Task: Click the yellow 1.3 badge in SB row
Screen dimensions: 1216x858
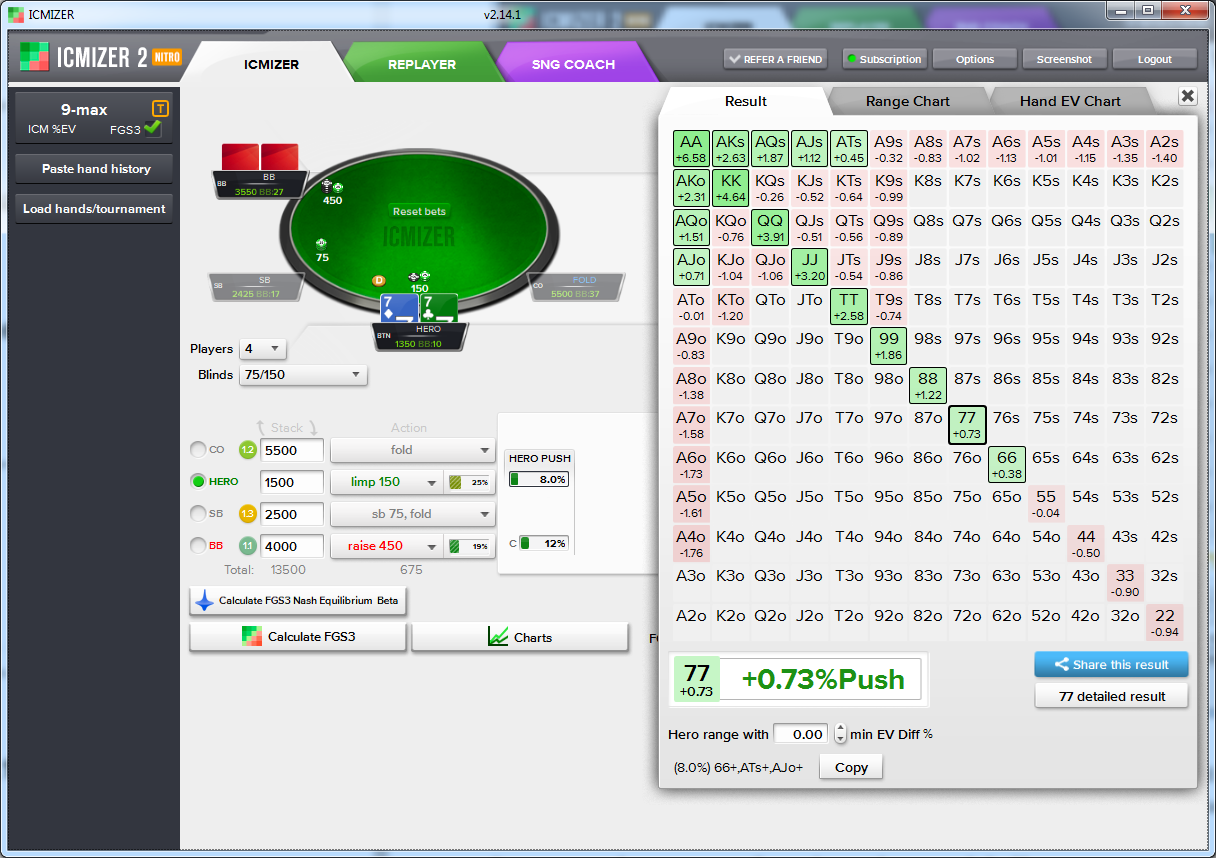Action: (247, 513)
